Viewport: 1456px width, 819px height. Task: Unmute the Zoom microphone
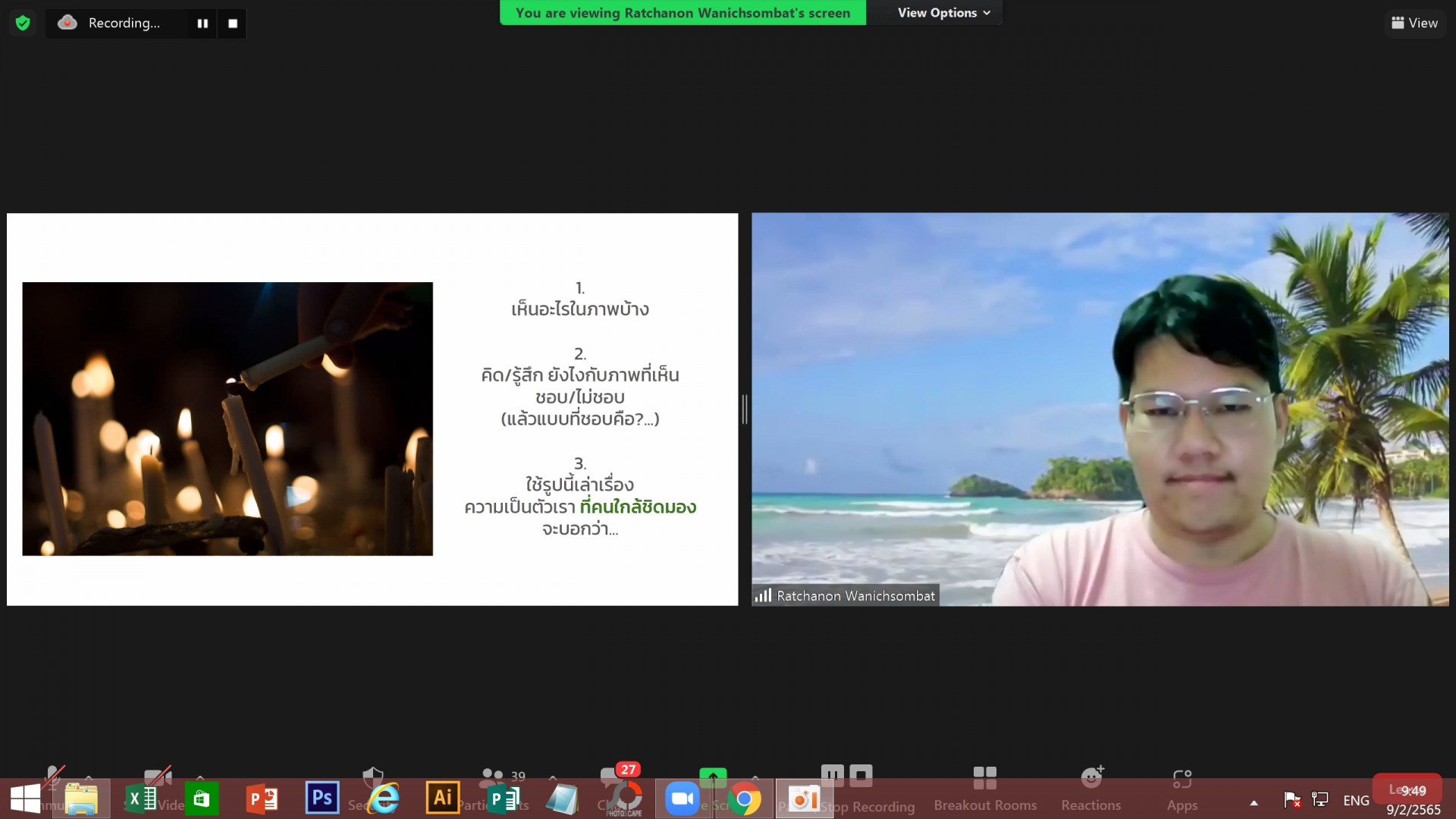pos(53,777)
